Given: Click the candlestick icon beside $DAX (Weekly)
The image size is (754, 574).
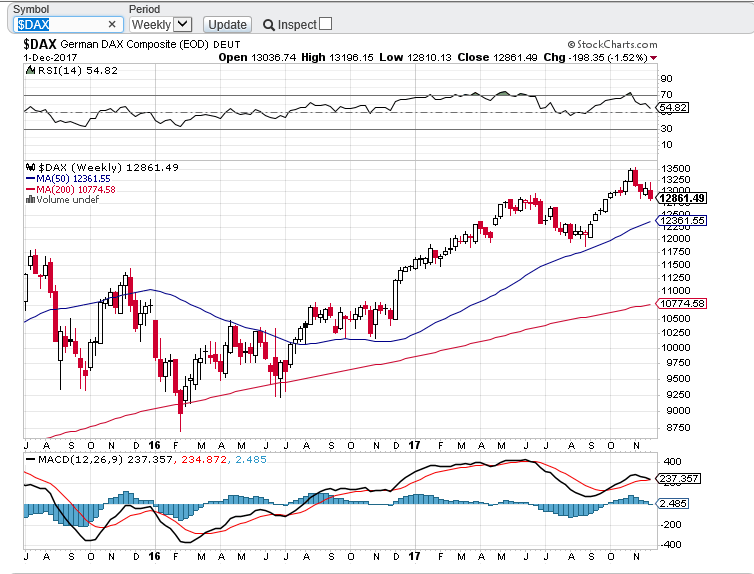Looking at the screenshot, I should click(x=30, y=167).
